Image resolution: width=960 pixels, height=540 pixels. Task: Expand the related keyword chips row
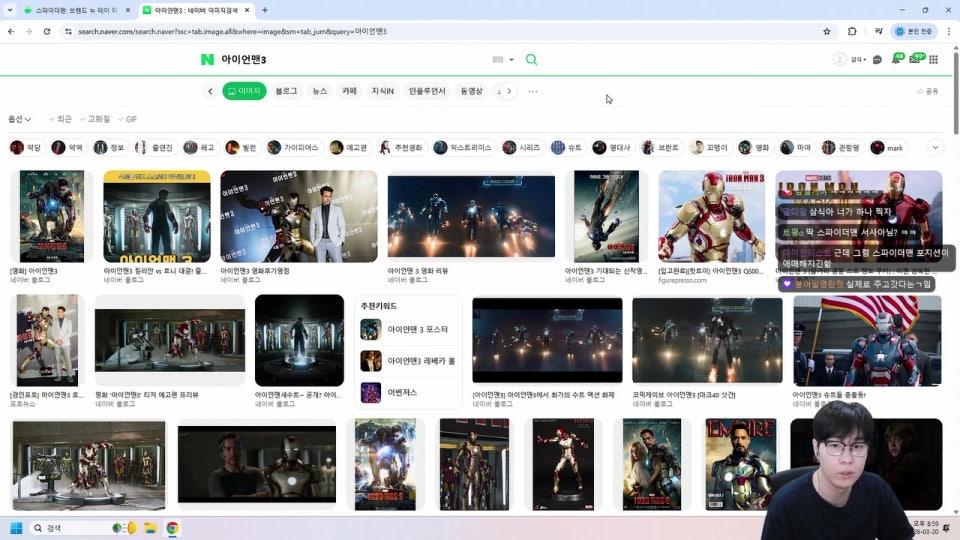tap(936, 147)
